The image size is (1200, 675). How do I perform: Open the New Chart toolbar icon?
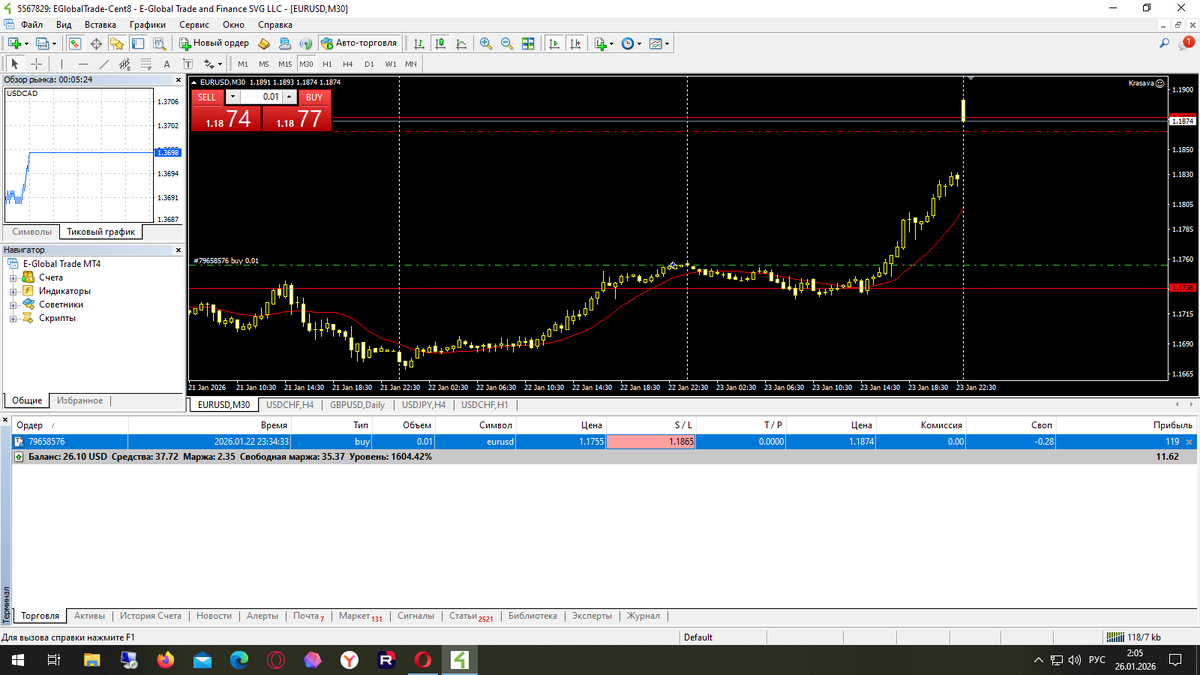(x=14, y=43)
